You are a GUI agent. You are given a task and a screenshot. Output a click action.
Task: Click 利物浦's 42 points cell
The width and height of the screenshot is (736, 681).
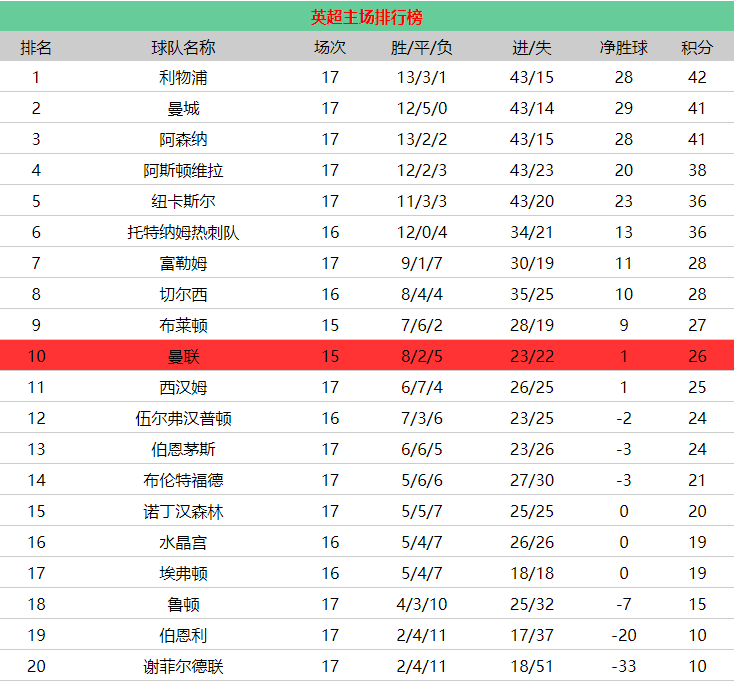[697, 77]
